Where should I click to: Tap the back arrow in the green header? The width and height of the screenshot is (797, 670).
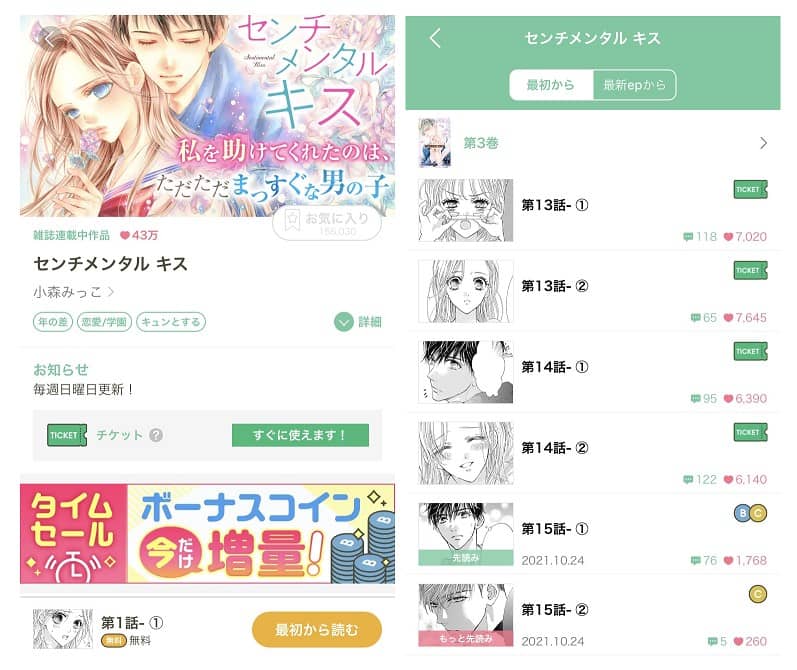click(435, 38)
